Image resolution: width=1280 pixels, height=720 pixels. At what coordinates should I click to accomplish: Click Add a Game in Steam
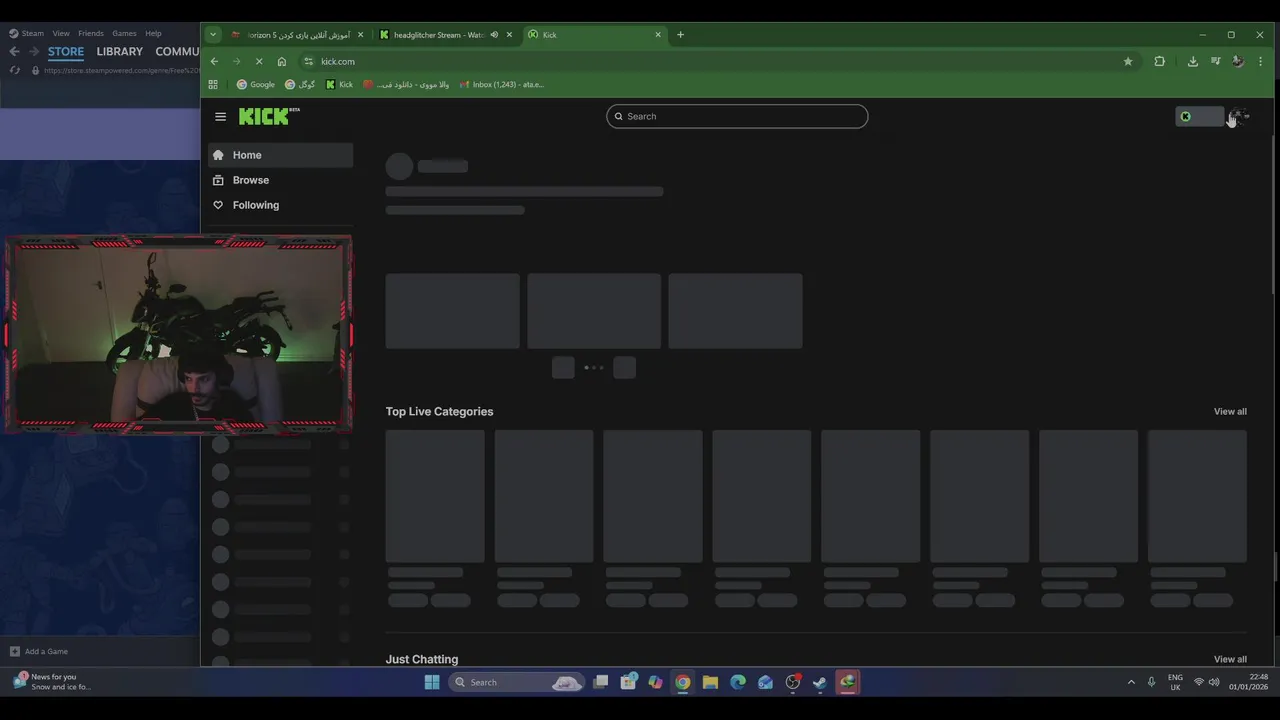point(39,651)
